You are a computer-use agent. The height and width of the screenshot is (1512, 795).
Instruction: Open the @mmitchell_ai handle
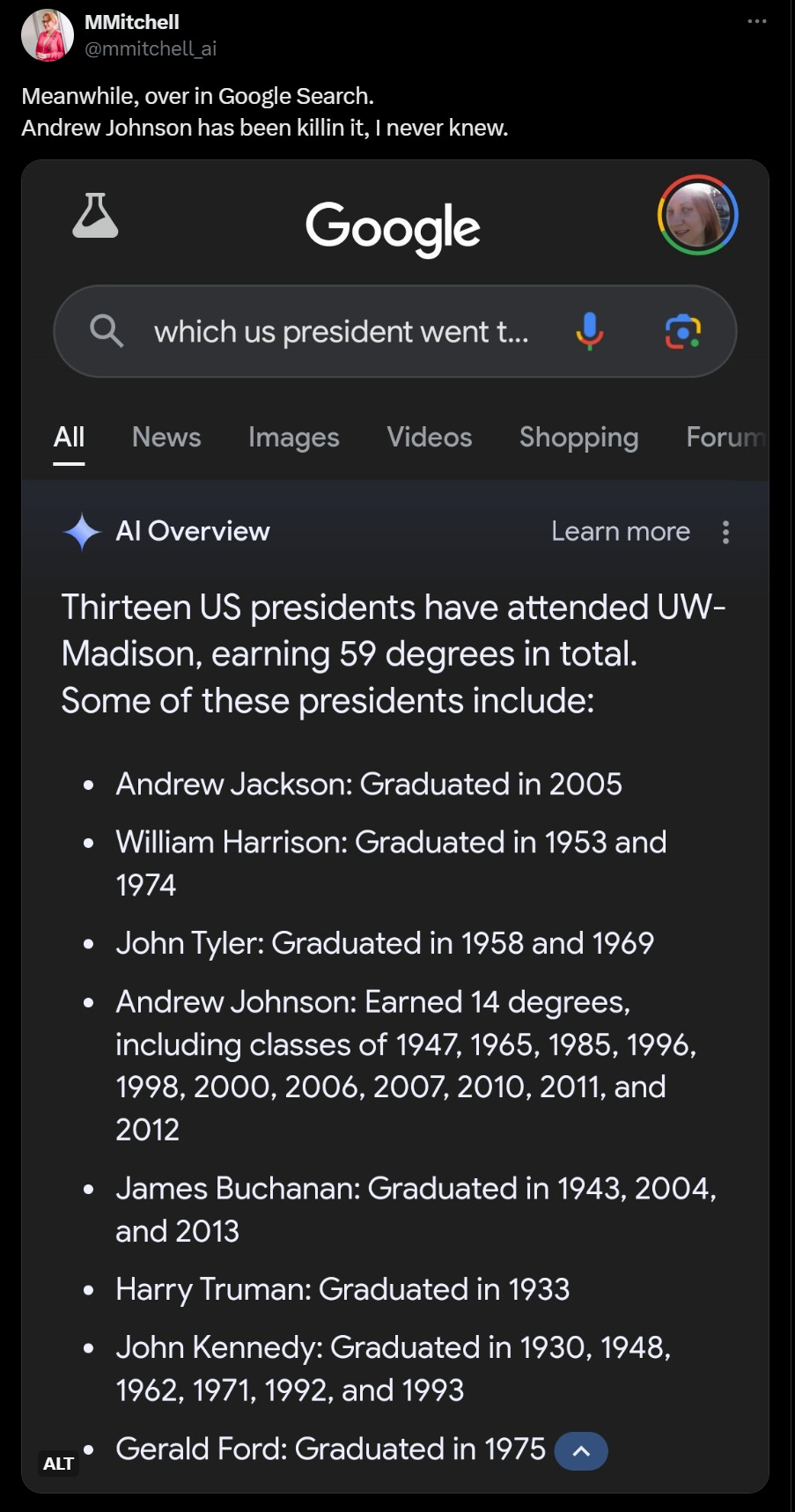click(150, 48)
